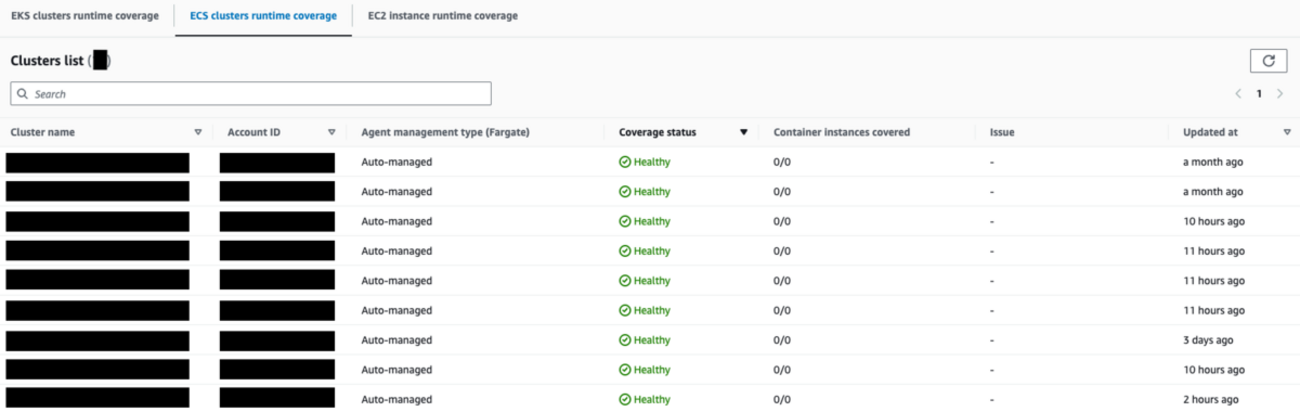Sort by Updated at column arrow
Viewport: 1300px width, 412px height.
click(1287, 132)
